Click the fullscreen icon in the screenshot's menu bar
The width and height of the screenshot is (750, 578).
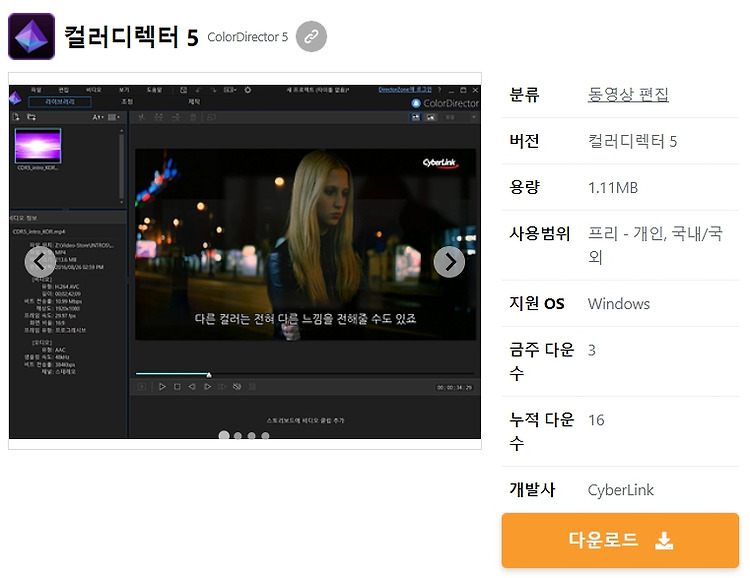pyautogui.click(x=184, y=90)
